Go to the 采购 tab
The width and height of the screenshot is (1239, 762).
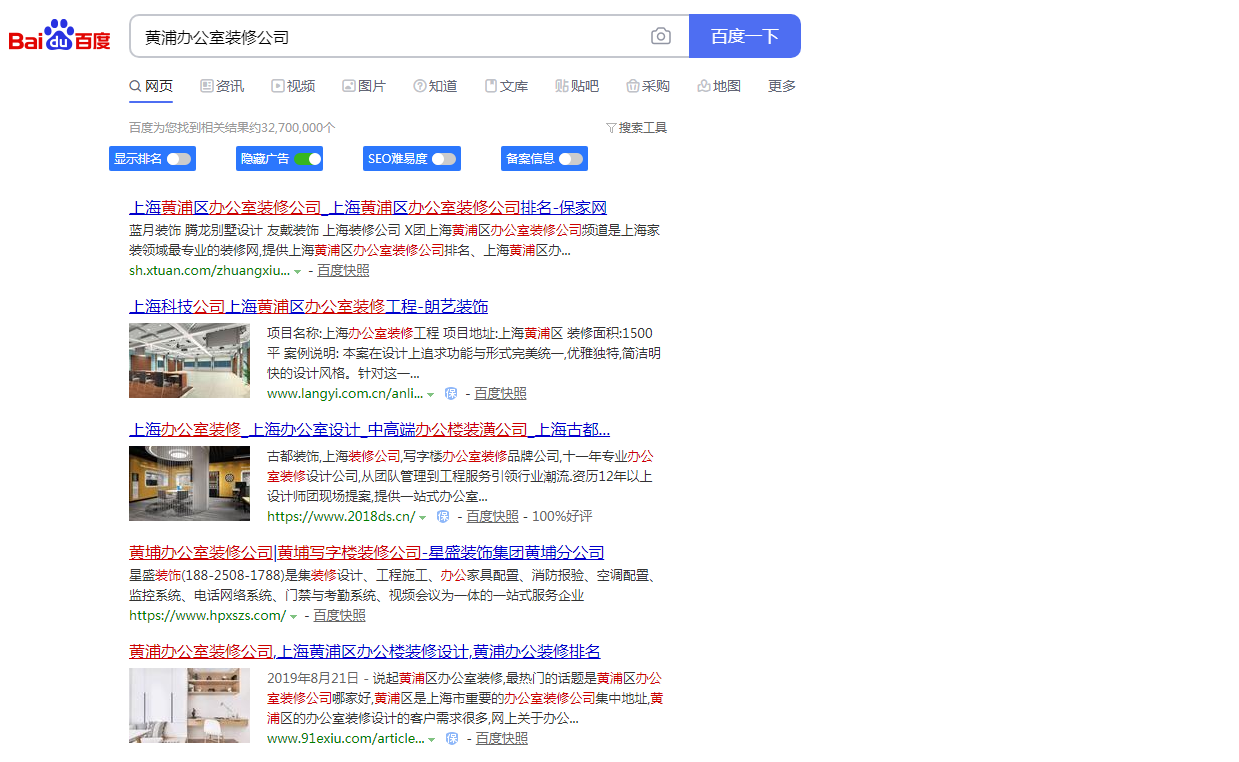pyautogui.click(x=648, y=87)
